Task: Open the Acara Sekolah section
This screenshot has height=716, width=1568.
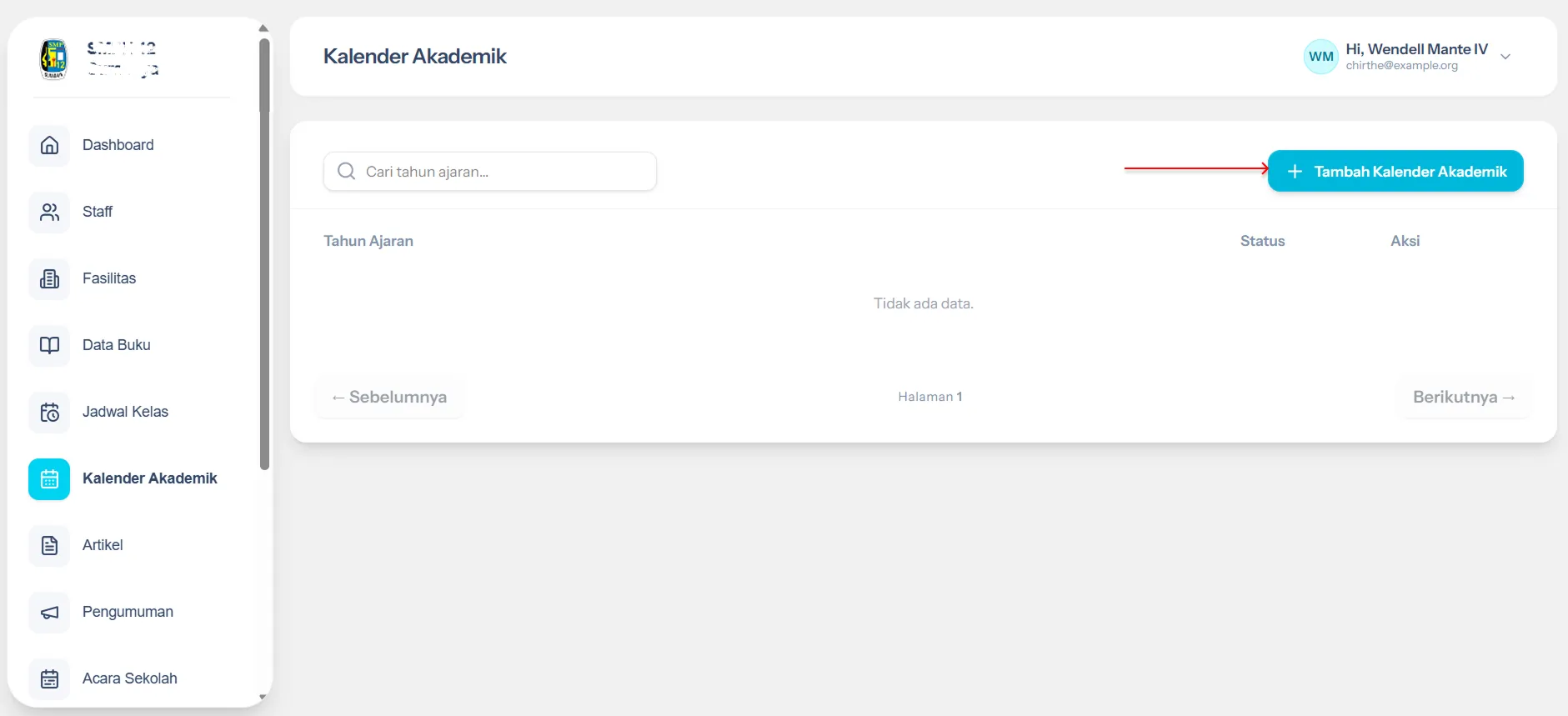Action: (132, 678)
